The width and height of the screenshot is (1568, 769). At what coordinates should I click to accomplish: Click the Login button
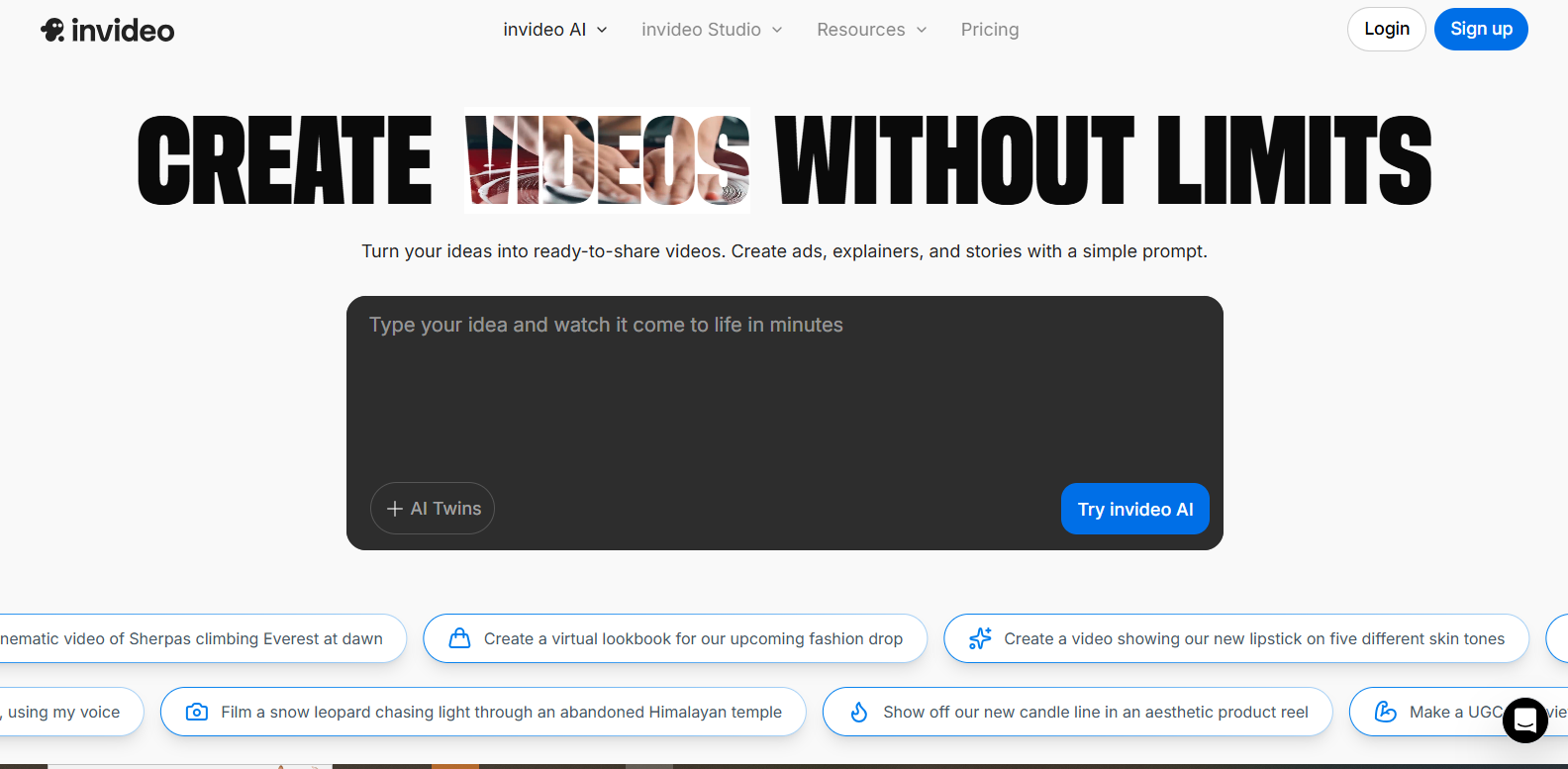1387,29
